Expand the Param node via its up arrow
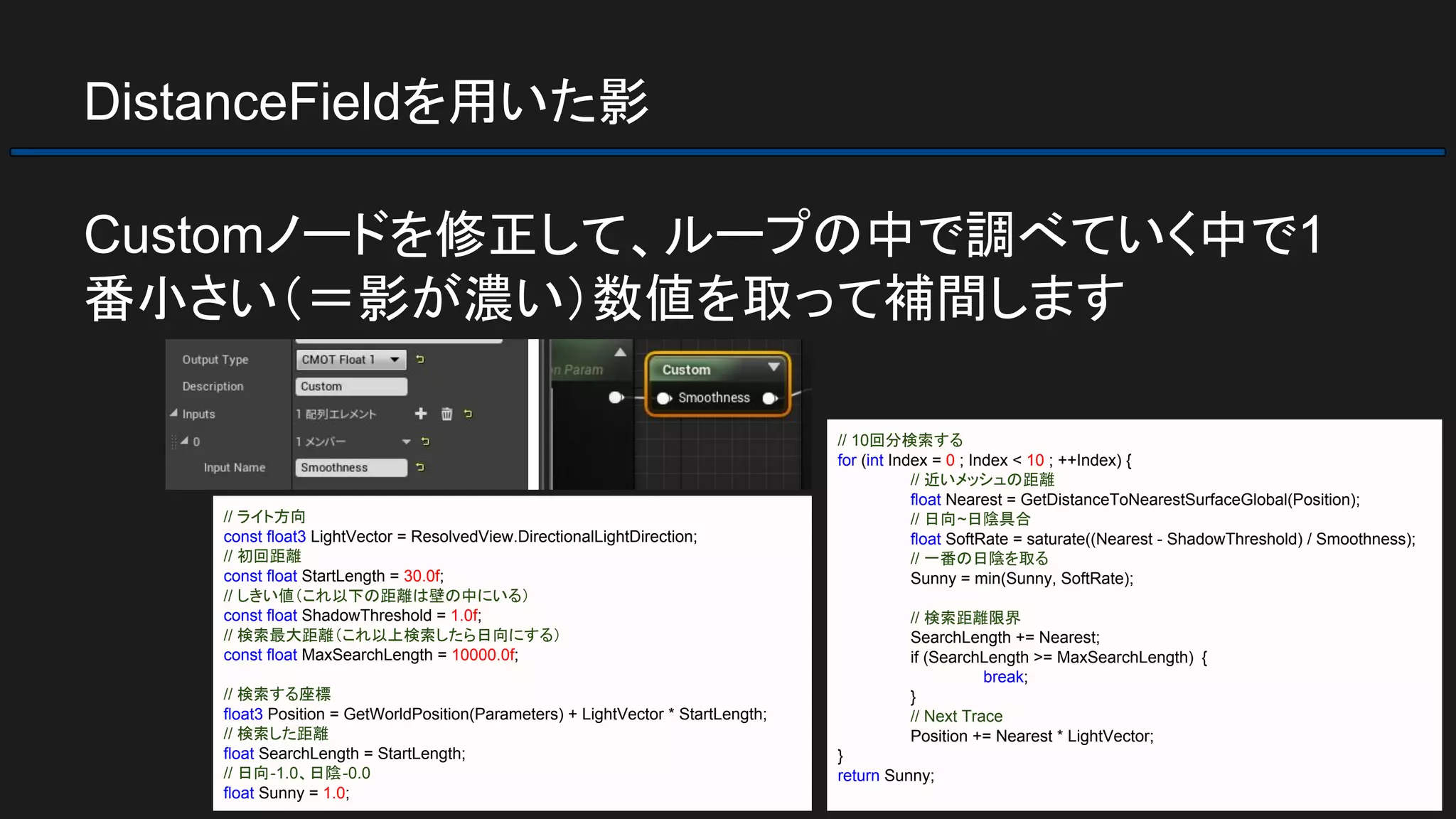1456x819 pixels. pyautogui.click(x=620, y=352)
